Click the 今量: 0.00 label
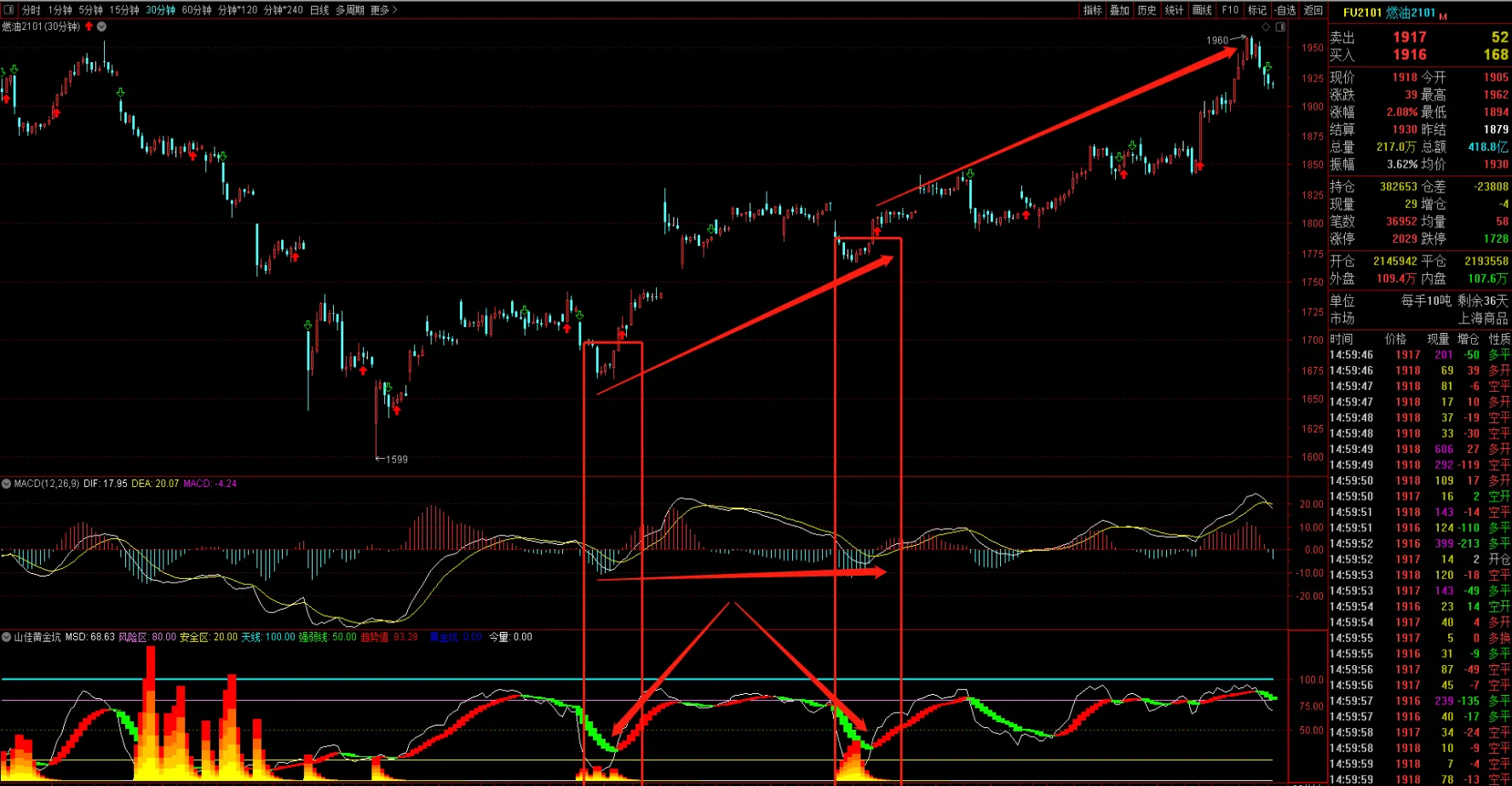1512x786 pixels. [x=510, y=637]
